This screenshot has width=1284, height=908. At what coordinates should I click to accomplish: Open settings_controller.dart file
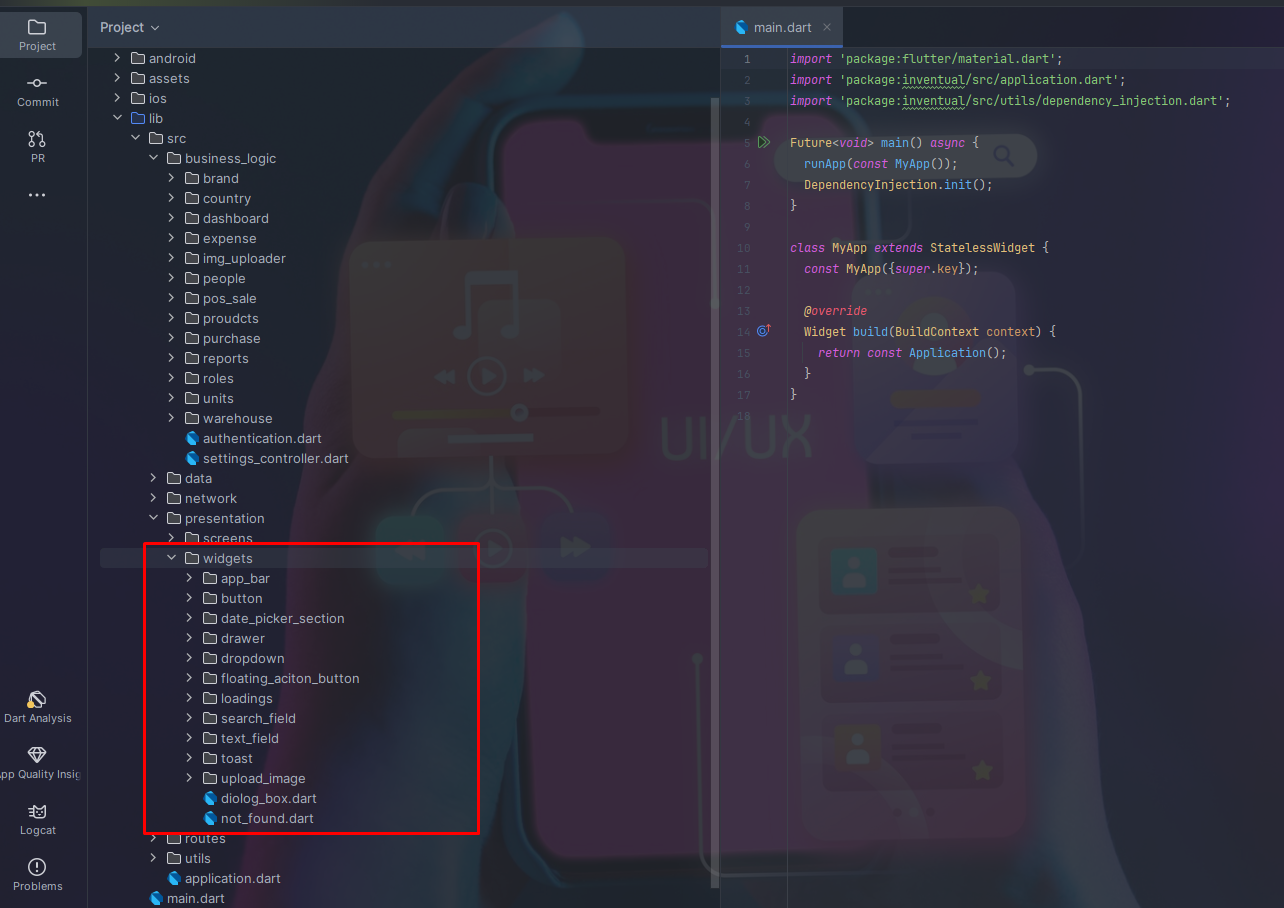275,458
